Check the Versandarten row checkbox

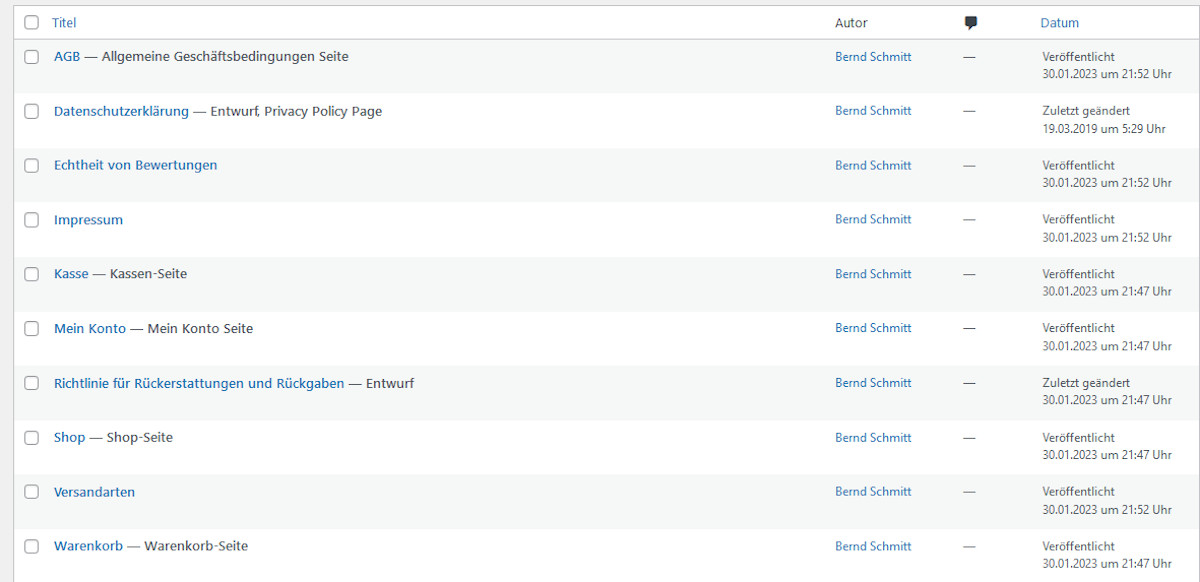(x=32, y=492)
